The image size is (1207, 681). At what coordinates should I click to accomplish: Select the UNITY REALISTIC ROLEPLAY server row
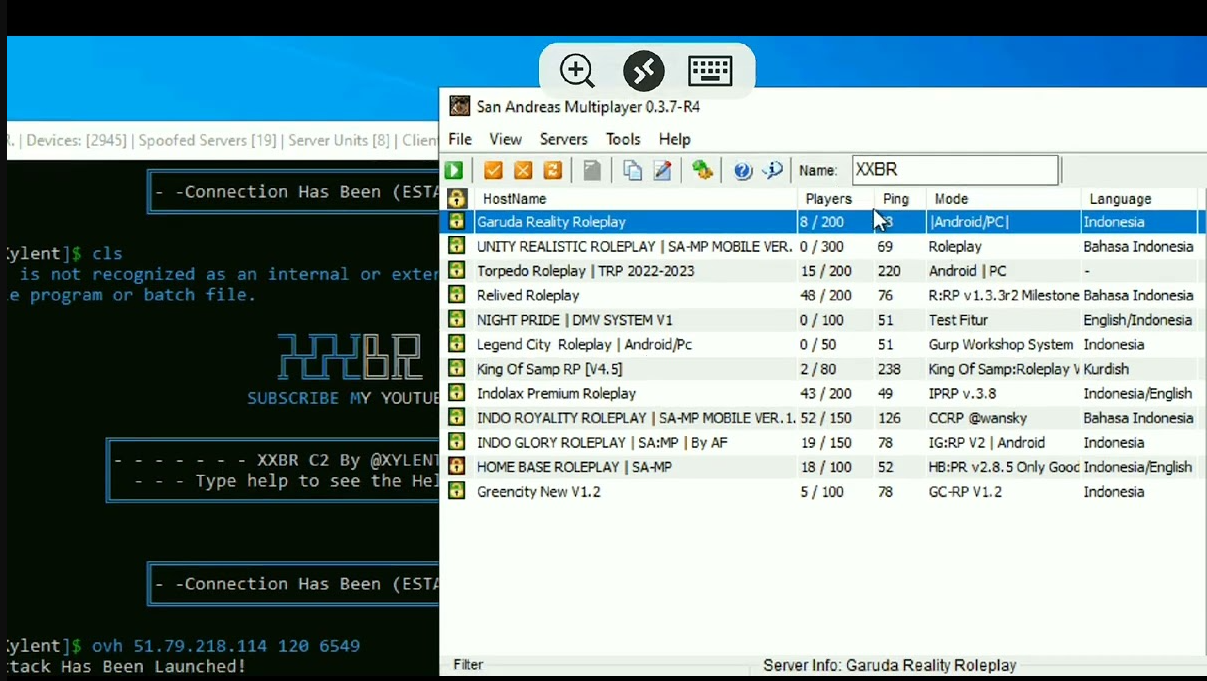click(x=820, y=246)
